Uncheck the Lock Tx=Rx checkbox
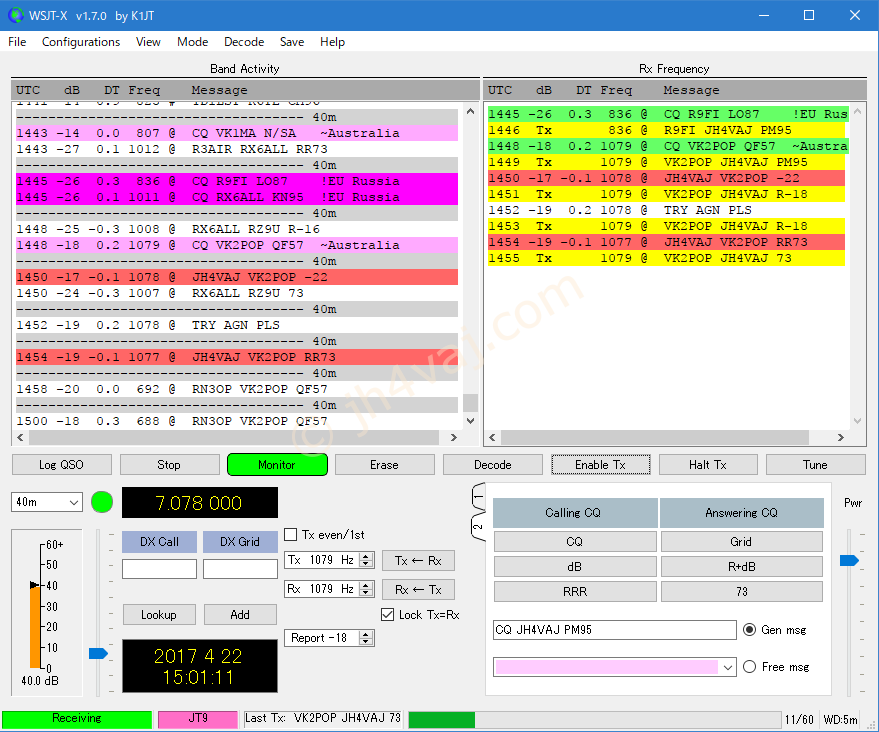 [x=387, y=615]
